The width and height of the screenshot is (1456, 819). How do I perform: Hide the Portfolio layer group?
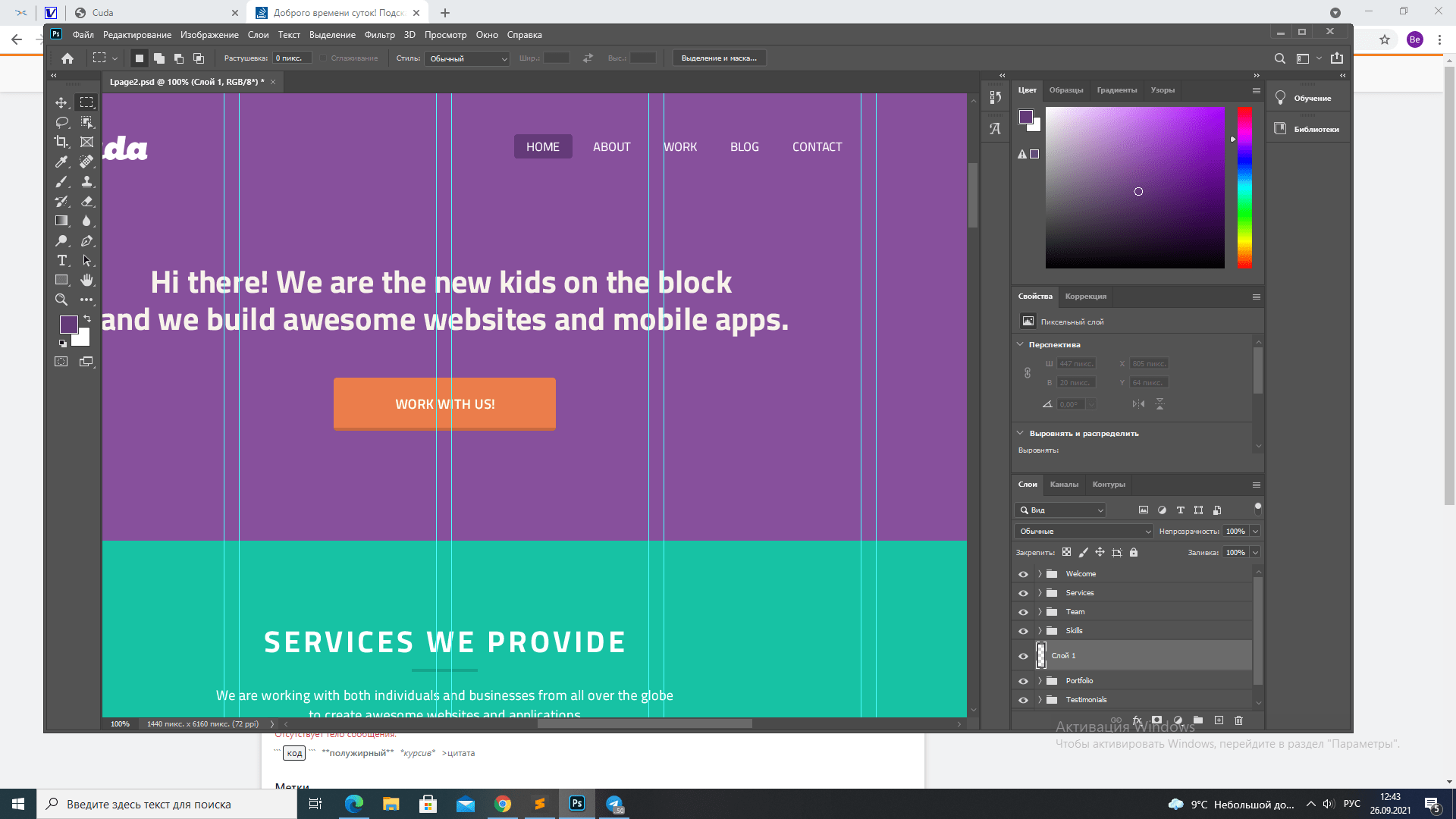[1023, 681]
